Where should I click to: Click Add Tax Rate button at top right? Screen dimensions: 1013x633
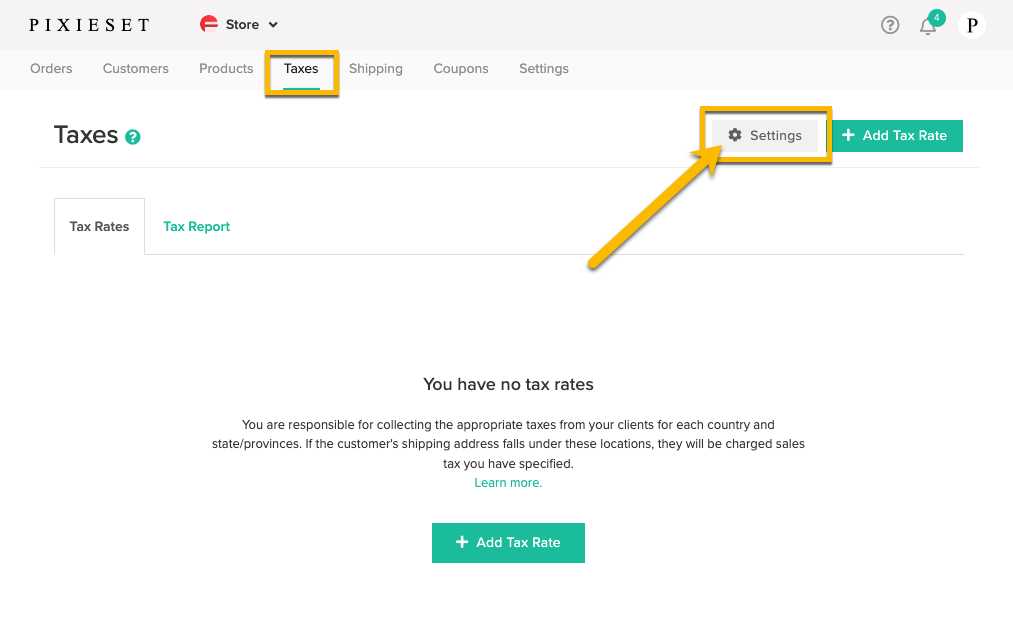(x=896, y=136)
